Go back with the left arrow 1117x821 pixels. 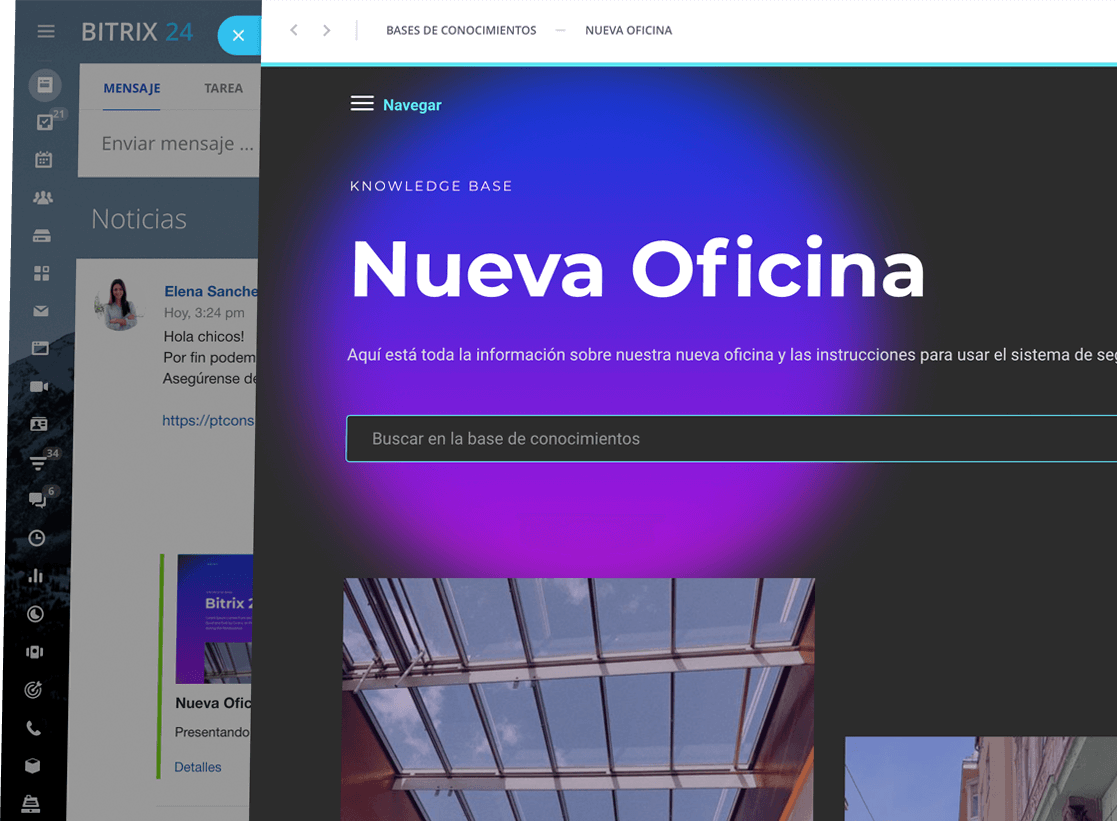tap(294, 30)
